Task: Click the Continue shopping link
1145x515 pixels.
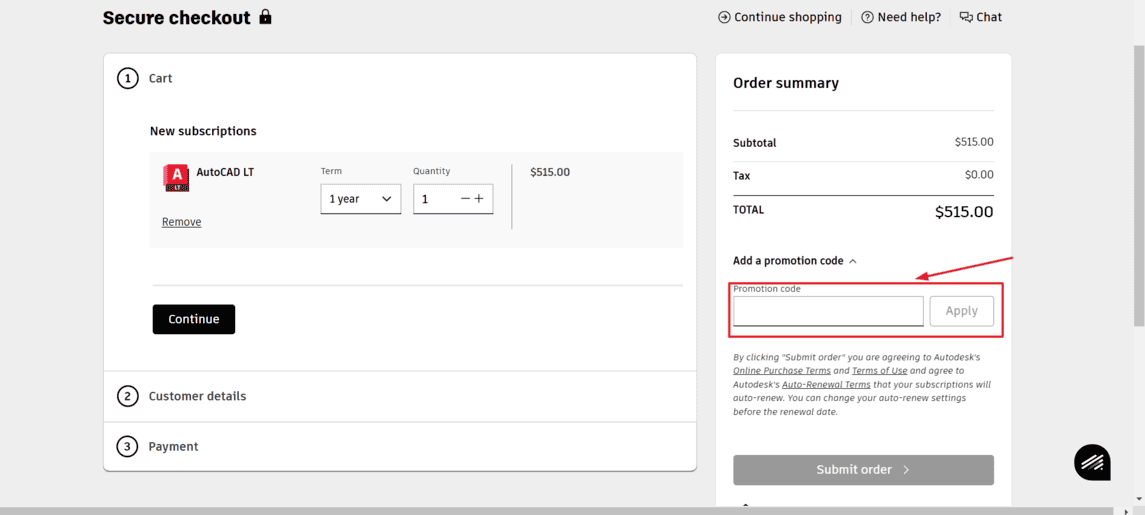Action: point(780,17)
